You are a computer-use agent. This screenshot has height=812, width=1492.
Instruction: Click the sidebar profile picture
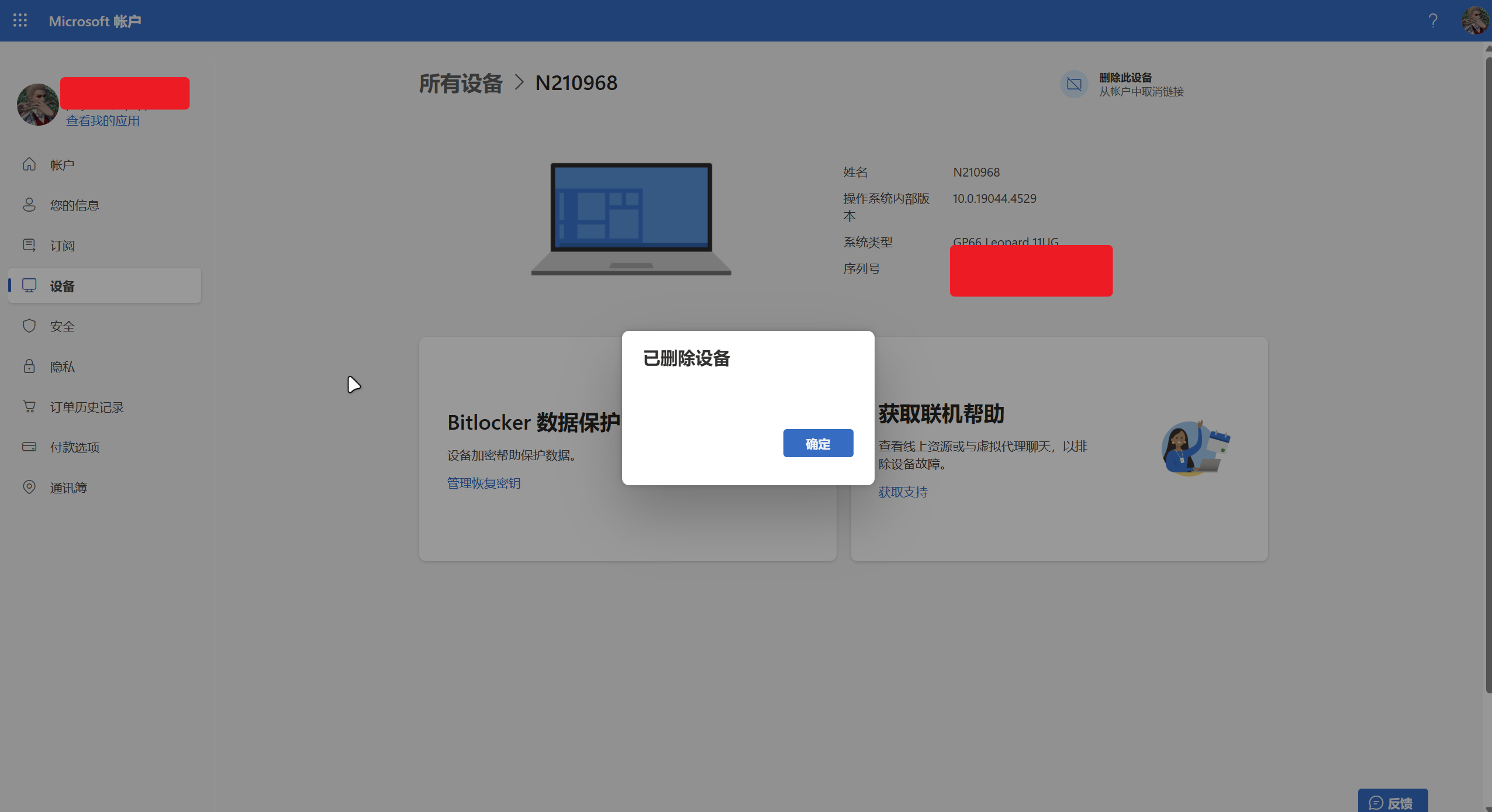[37, 105]
